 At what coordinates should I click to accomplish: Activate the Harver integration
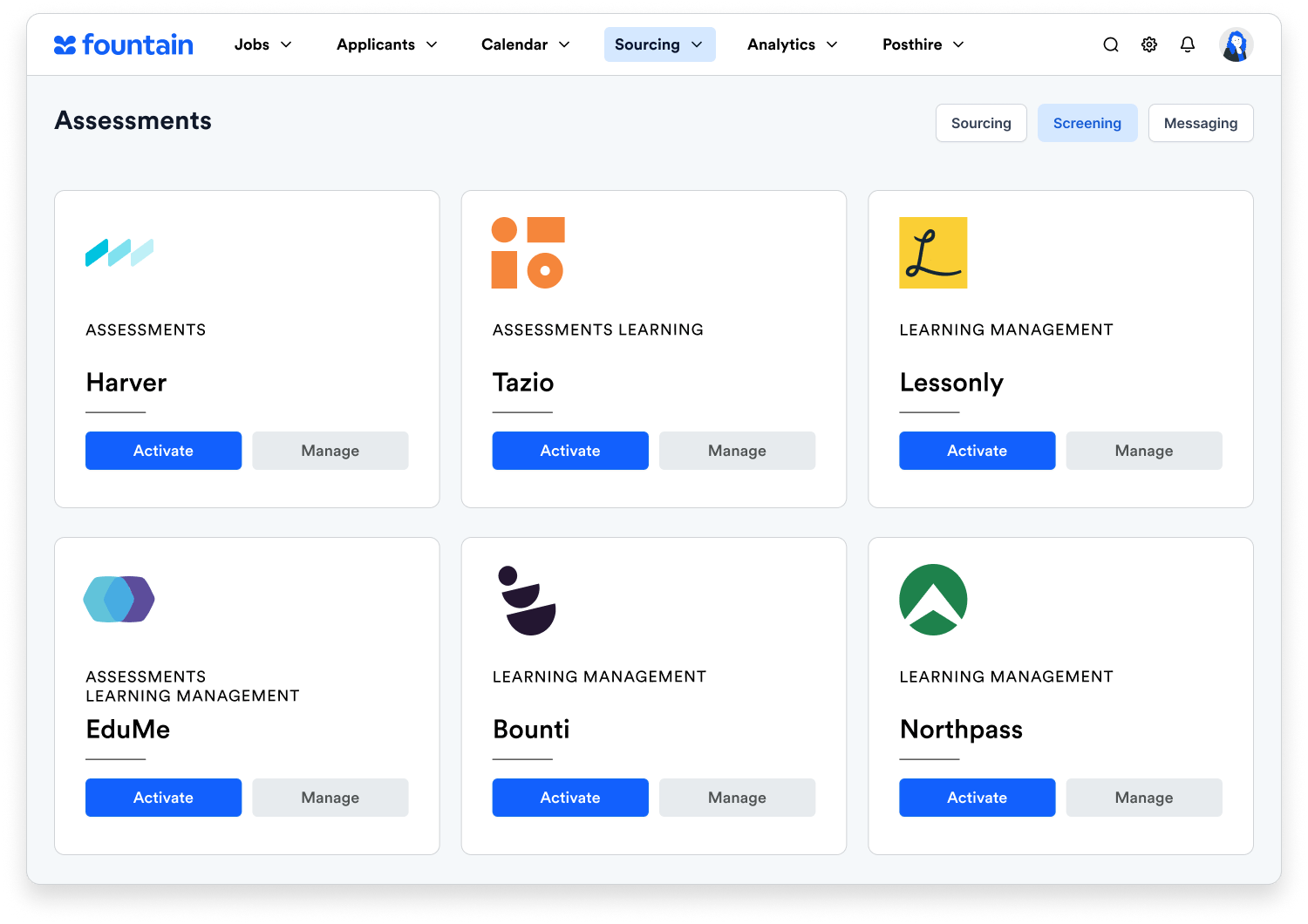coord(163,451)
